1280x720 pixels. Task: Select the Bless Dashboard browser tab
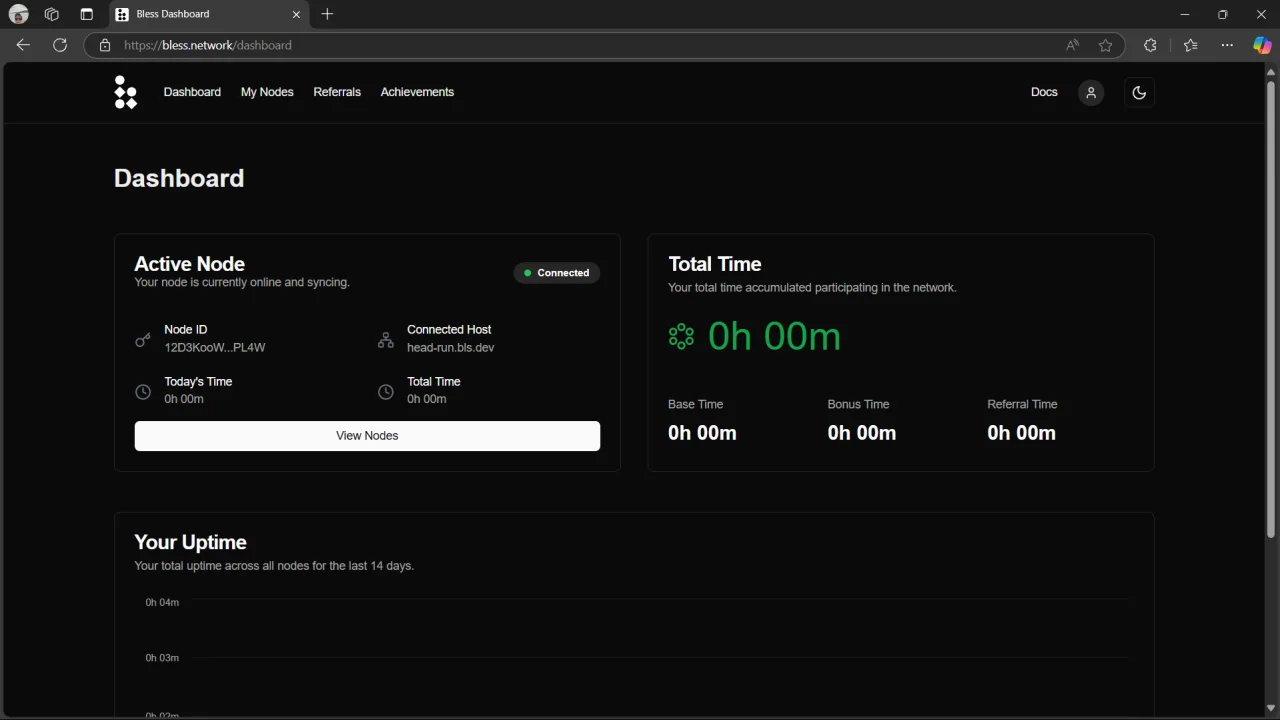208,14
